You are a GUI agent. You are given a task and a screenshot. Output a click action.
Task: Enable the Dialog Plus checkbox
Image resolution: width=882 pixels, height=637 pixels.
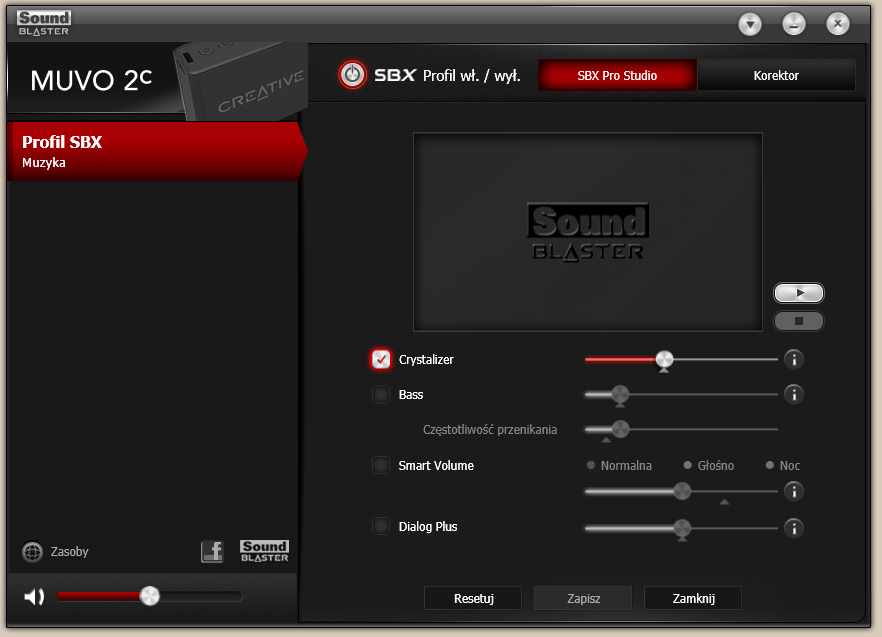[381, 526]
